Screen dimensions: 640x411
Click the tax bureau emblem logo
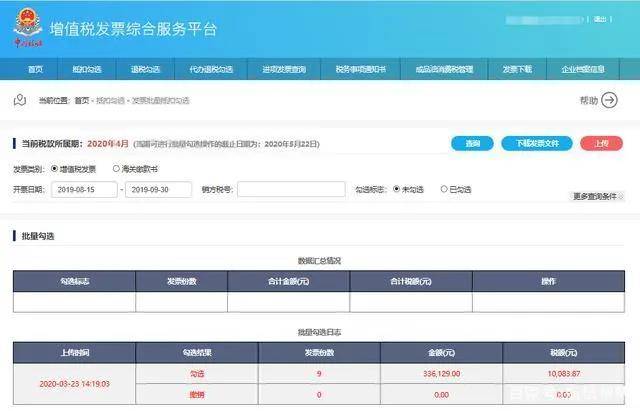[28, 28]
